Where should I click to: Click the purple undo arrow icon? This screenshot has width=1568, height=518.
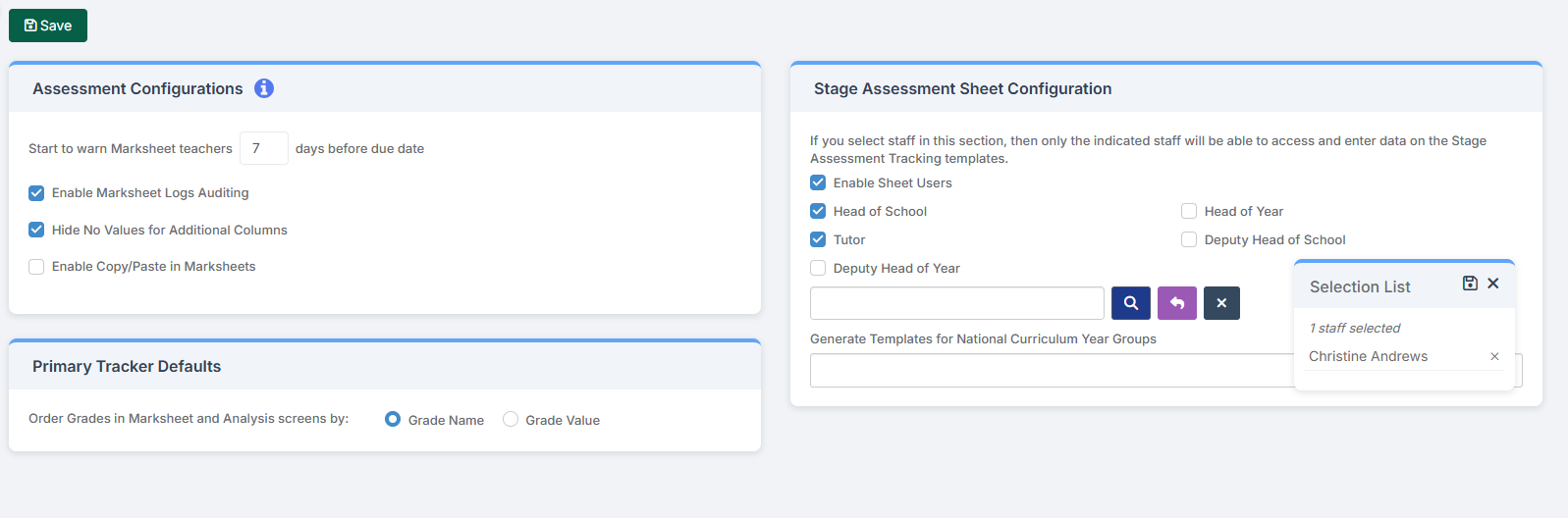pyautogui.click(x=1177, y=303)
